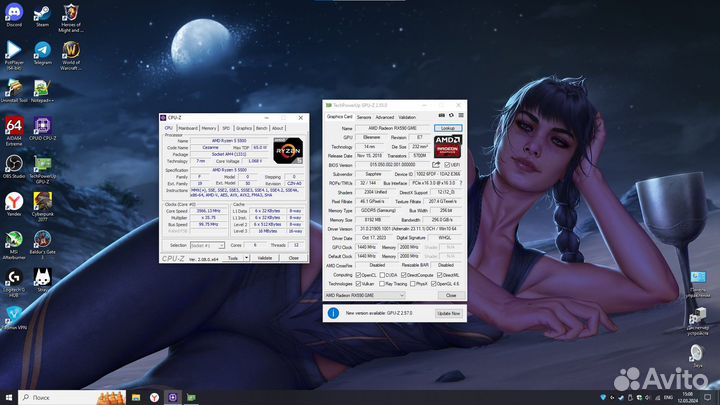Screen dimensions: 720x405
Task: Click the GPU-Z BIOS share/export icon
Action: point(434,164)
